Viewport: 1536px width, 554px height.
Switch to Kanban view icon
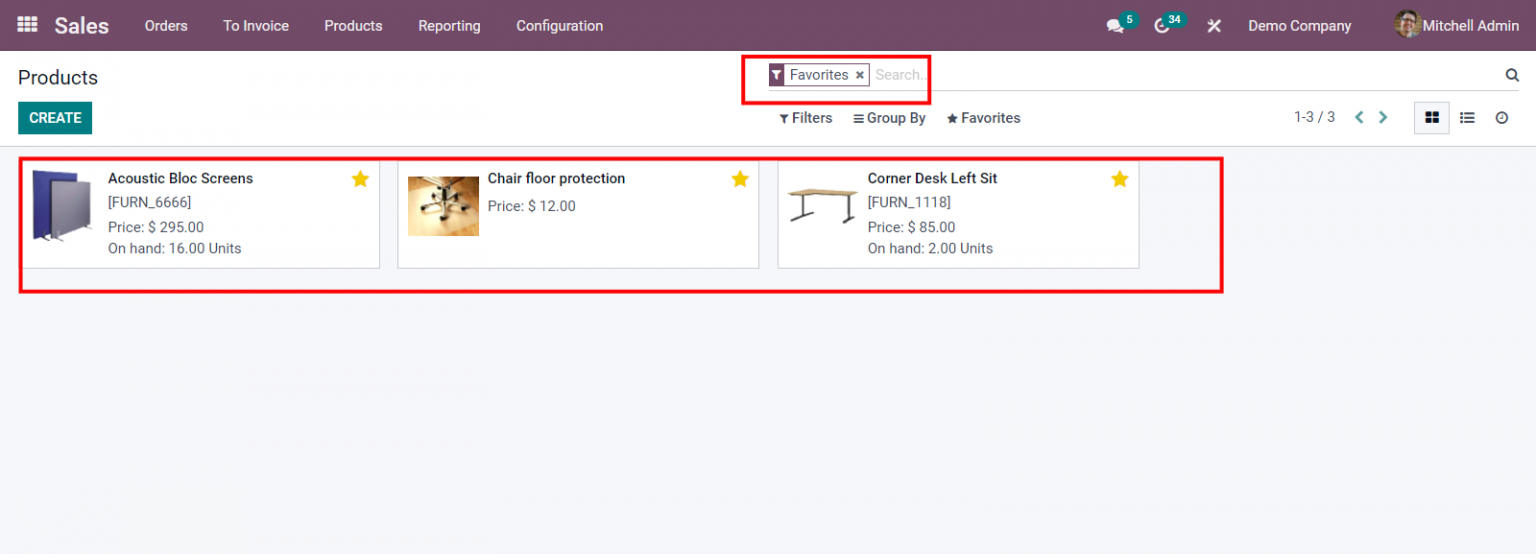click(x=1432, y=118)
